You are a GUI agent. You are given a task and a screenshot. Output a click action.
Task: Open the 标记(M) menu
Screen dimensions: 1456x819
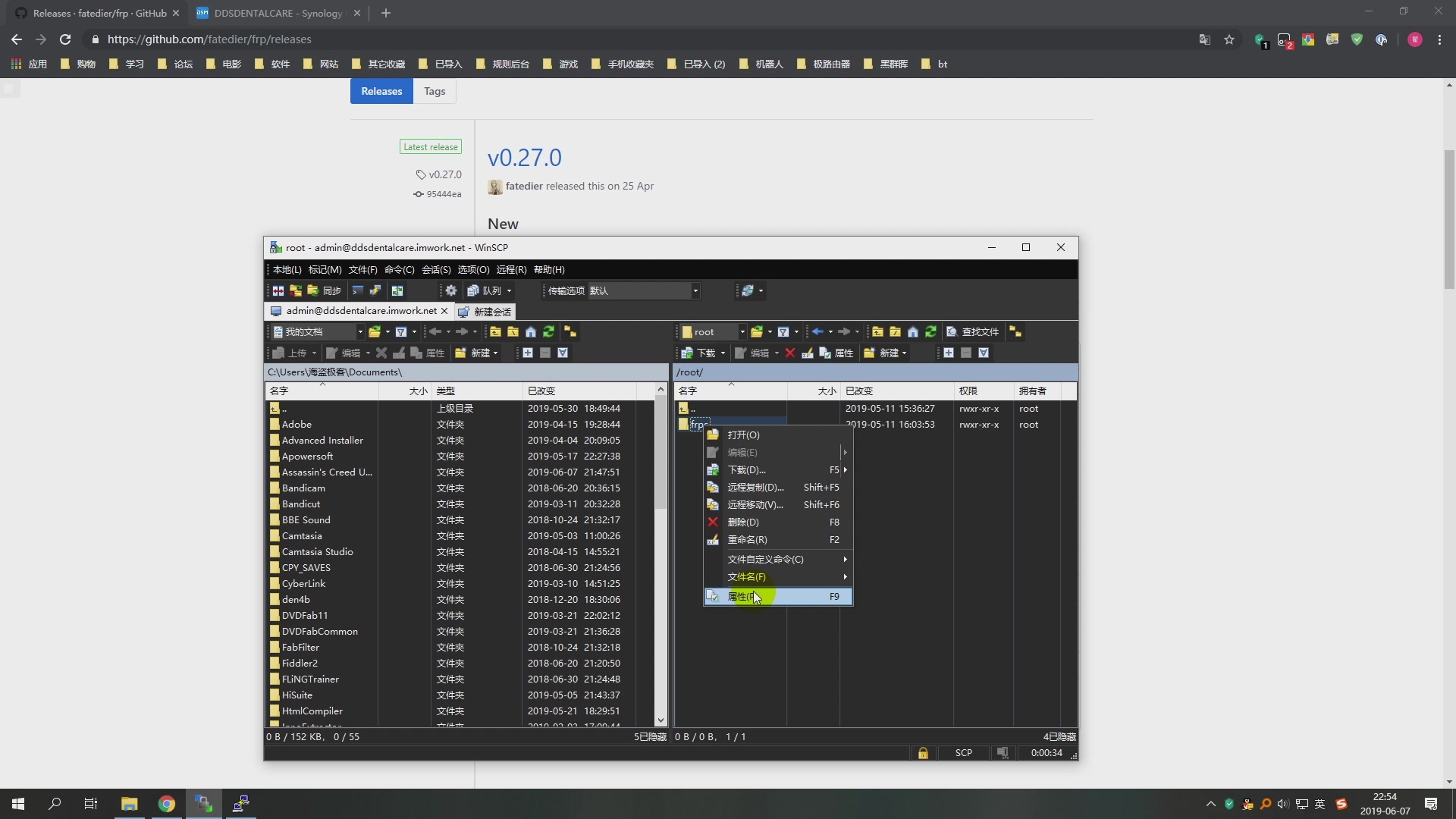point(325,269)
